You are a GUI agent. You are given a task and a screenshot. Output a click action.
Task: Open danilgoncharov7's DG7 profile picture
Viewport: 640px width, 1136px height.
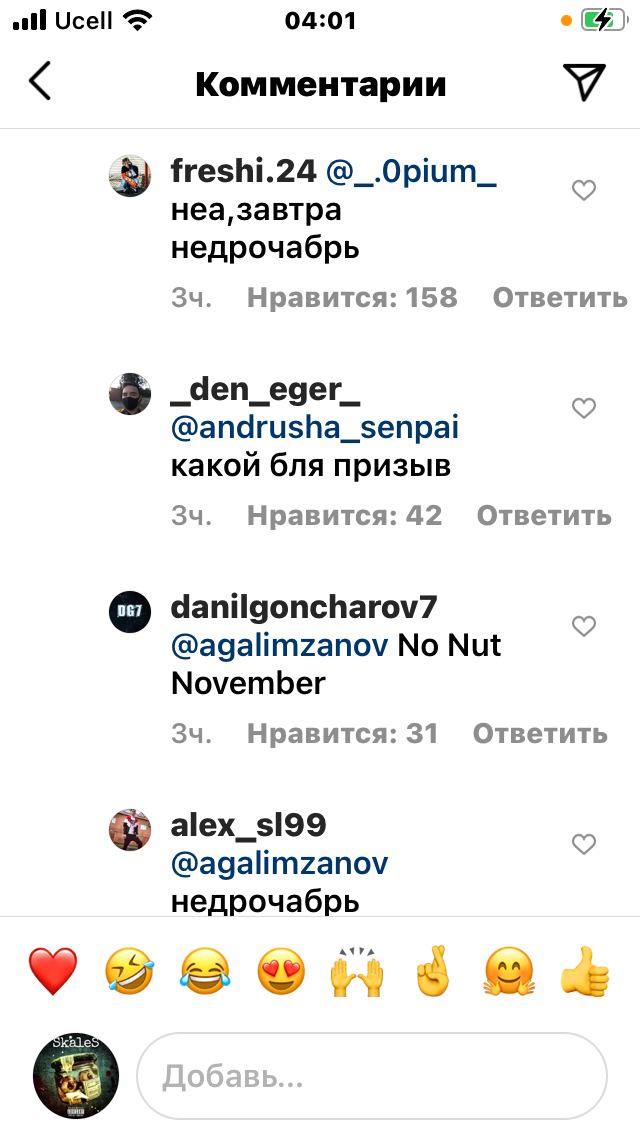(130, 612)
